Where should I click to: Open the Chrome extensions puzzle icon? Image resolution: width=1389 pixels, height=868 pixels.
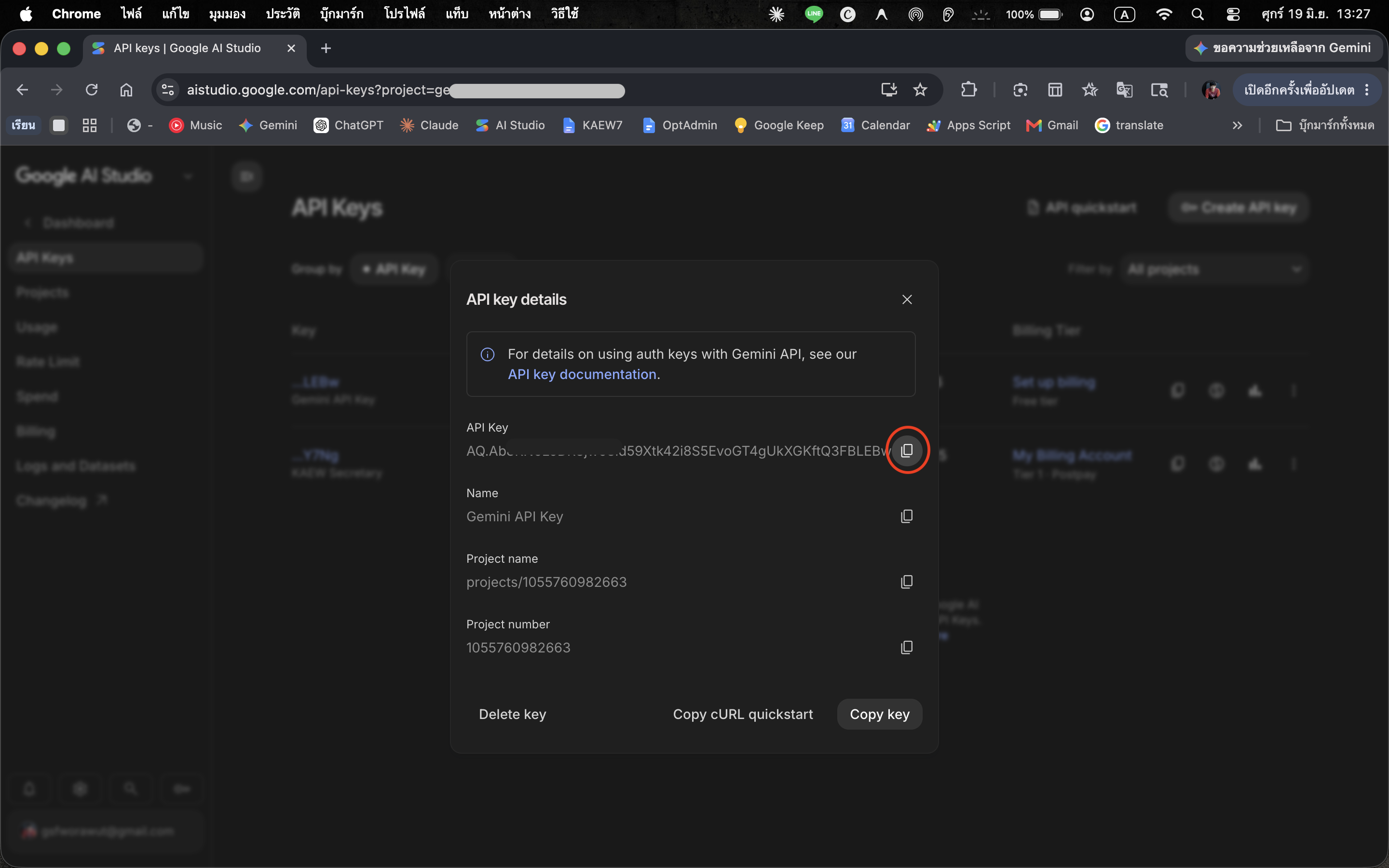coord(969,90)
